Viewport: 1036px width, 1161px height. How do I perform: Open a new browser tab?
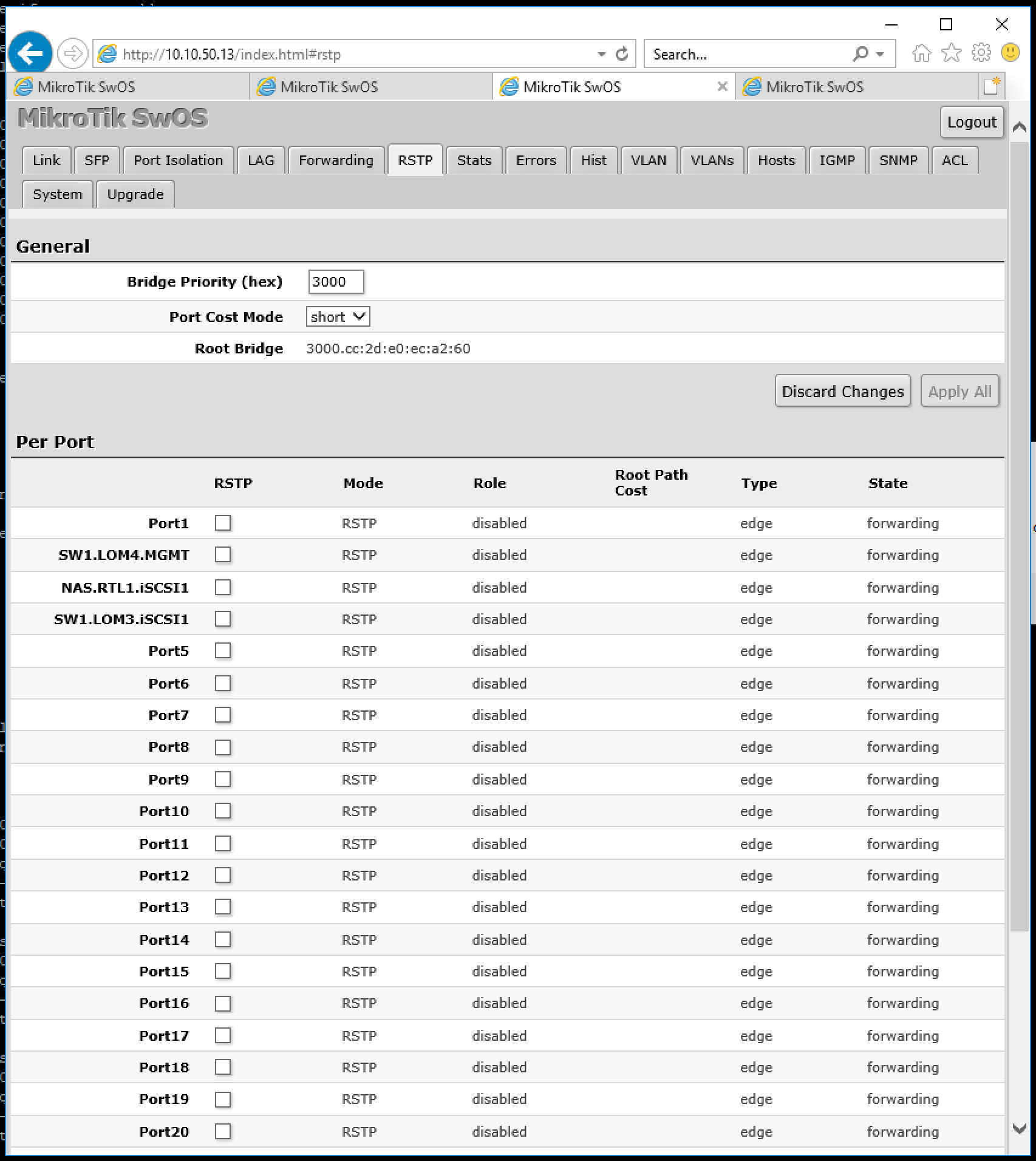[x=992, y=86]
